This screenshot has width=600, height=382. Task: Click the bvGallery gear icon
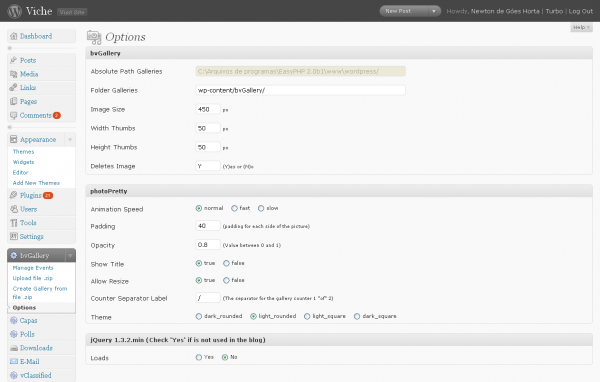coord(14,255)
